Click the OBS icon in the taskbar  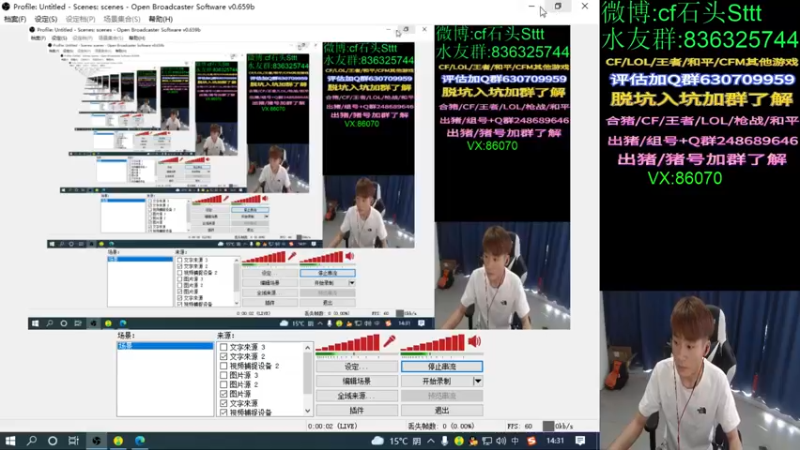tap(96, 440)
